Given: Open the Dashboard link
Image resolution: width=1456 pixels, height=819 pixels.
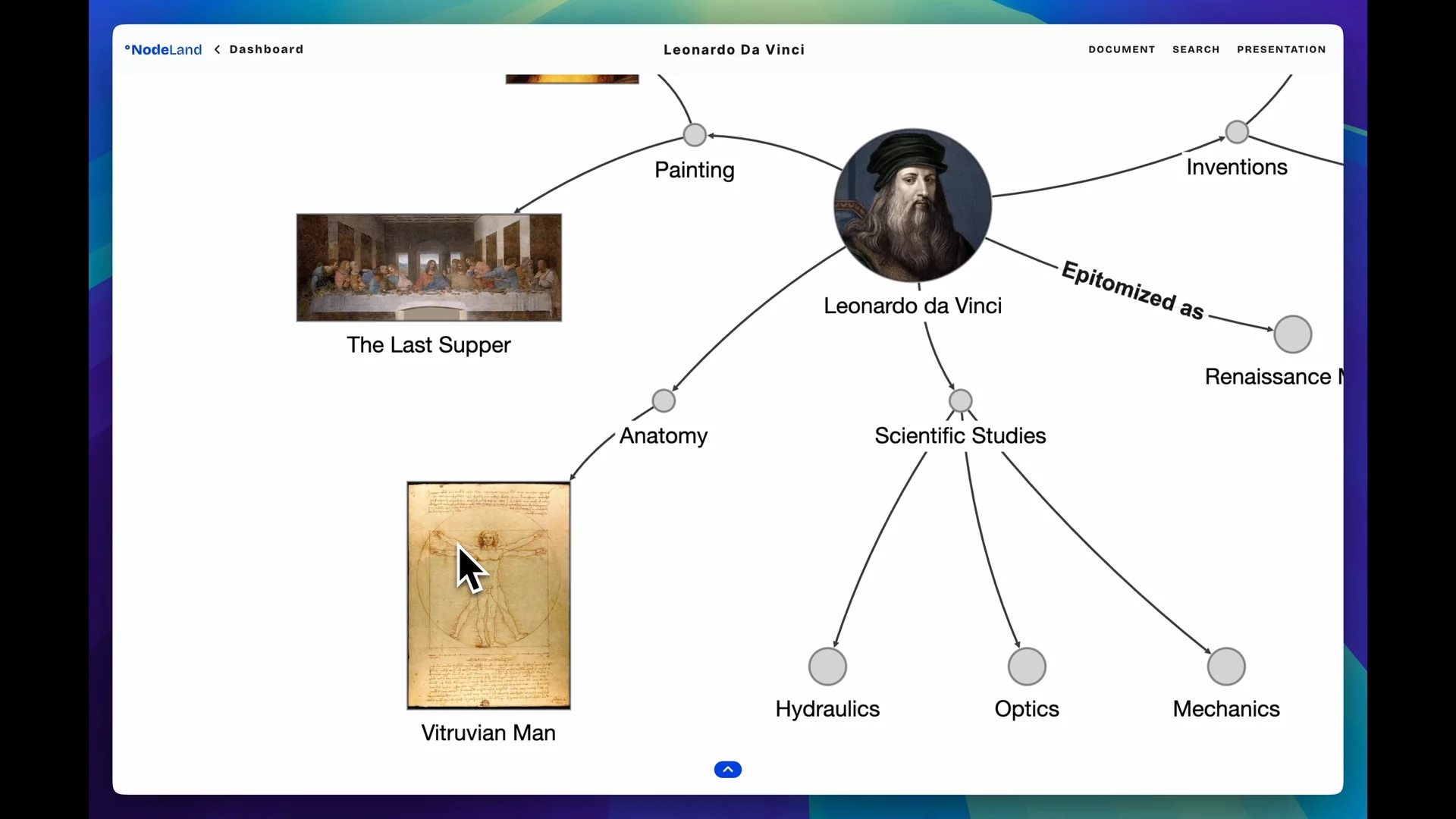Looking at the screenshot, I should [266, 49].
